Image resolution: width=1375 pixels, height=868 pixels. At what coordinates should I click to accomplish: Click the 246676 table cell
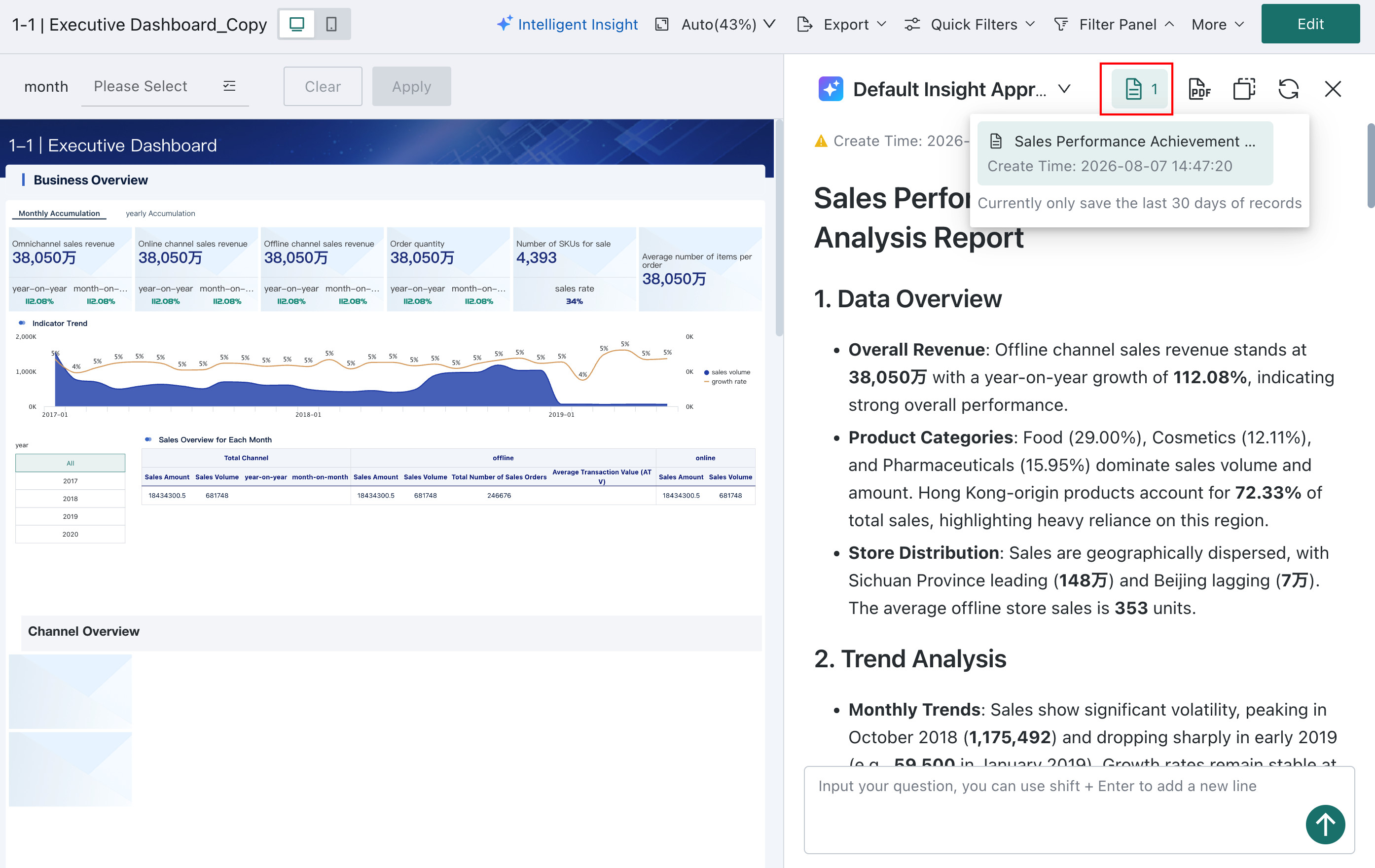click(x=499, y=495)
